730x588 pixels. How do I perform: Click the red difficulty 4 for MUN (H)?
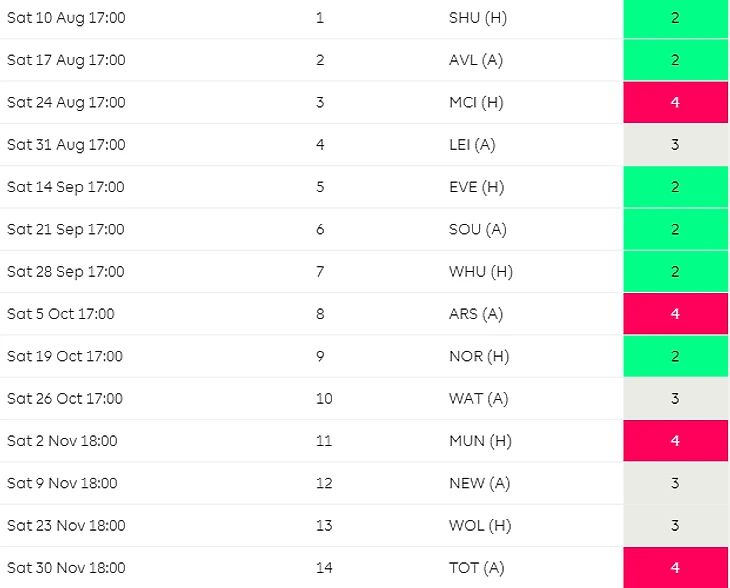click(676, 441)
